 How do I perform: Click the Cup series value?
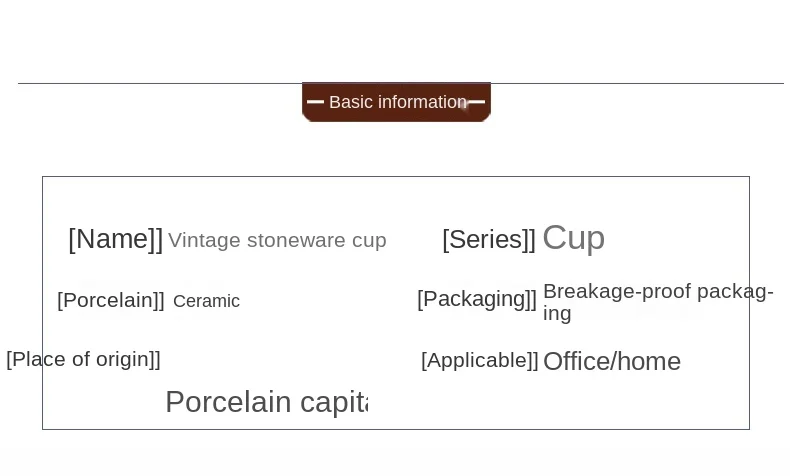pyautogui.click(x=573, y=238)
